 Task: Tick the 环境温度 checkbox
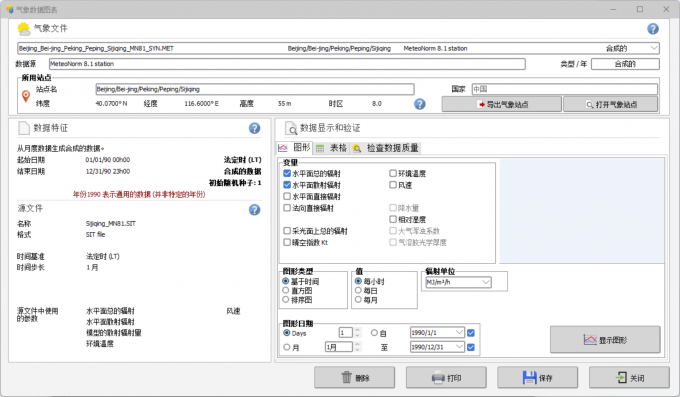(x=393, y=173)
